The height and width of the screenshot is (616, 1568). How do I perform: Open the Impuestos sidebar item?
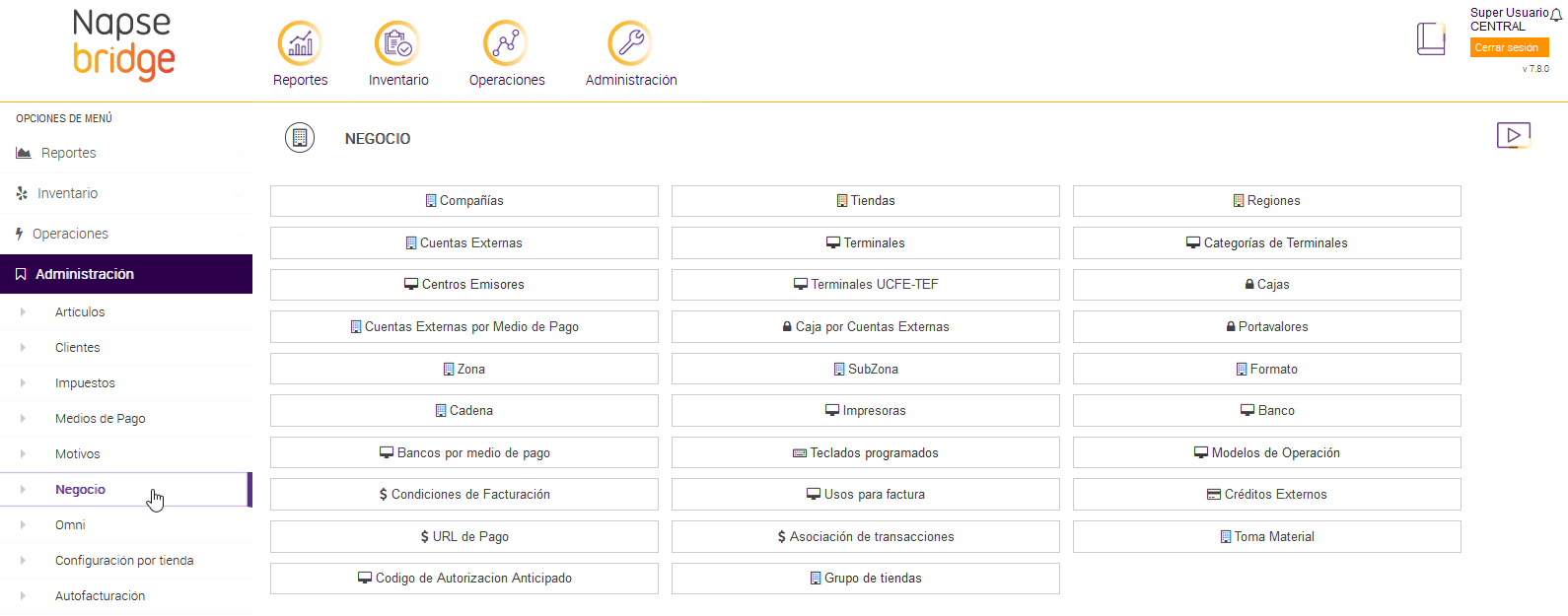(85, 383)
